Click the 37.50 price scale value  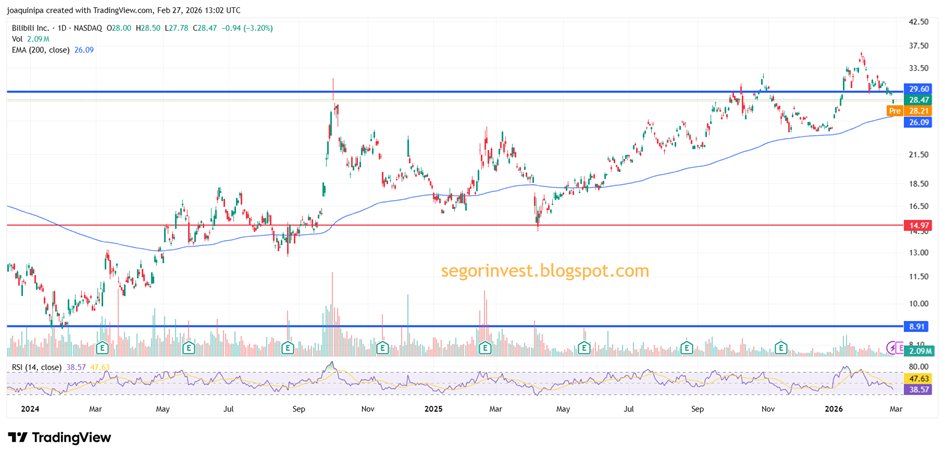(919, 45)
